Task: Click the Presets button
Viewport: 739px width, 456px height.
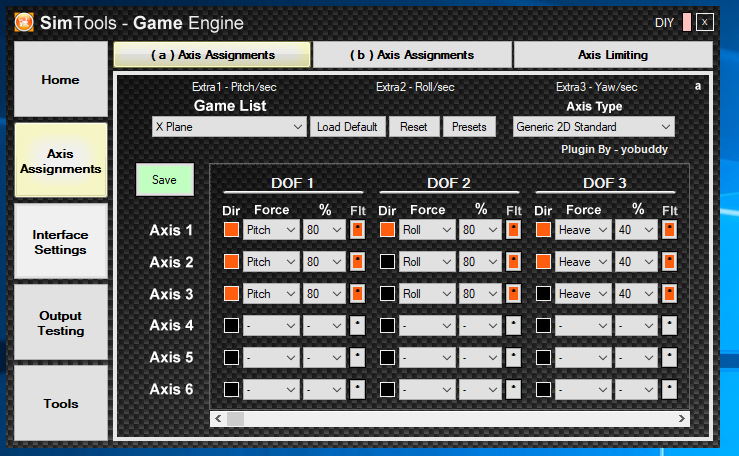Action: point(469,127)
